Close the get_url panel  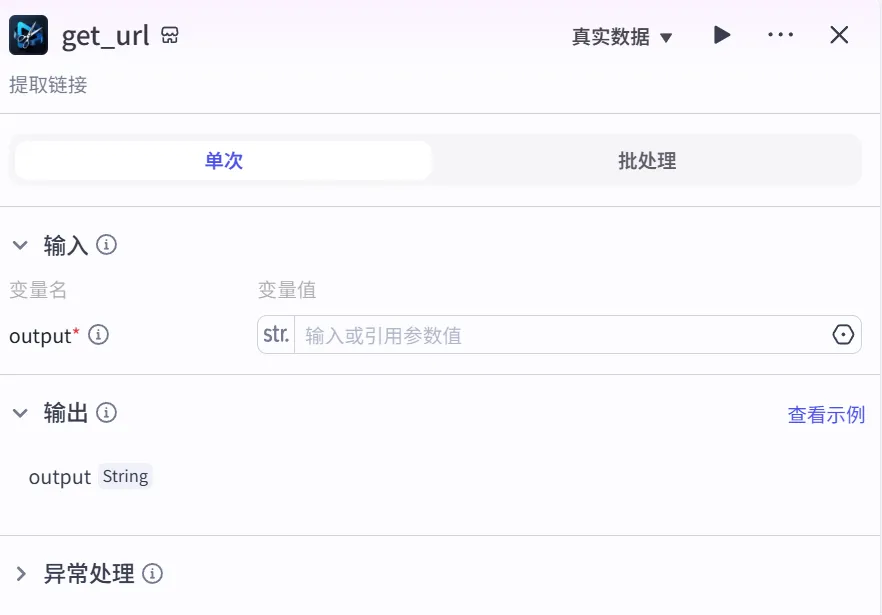(839, 35)
